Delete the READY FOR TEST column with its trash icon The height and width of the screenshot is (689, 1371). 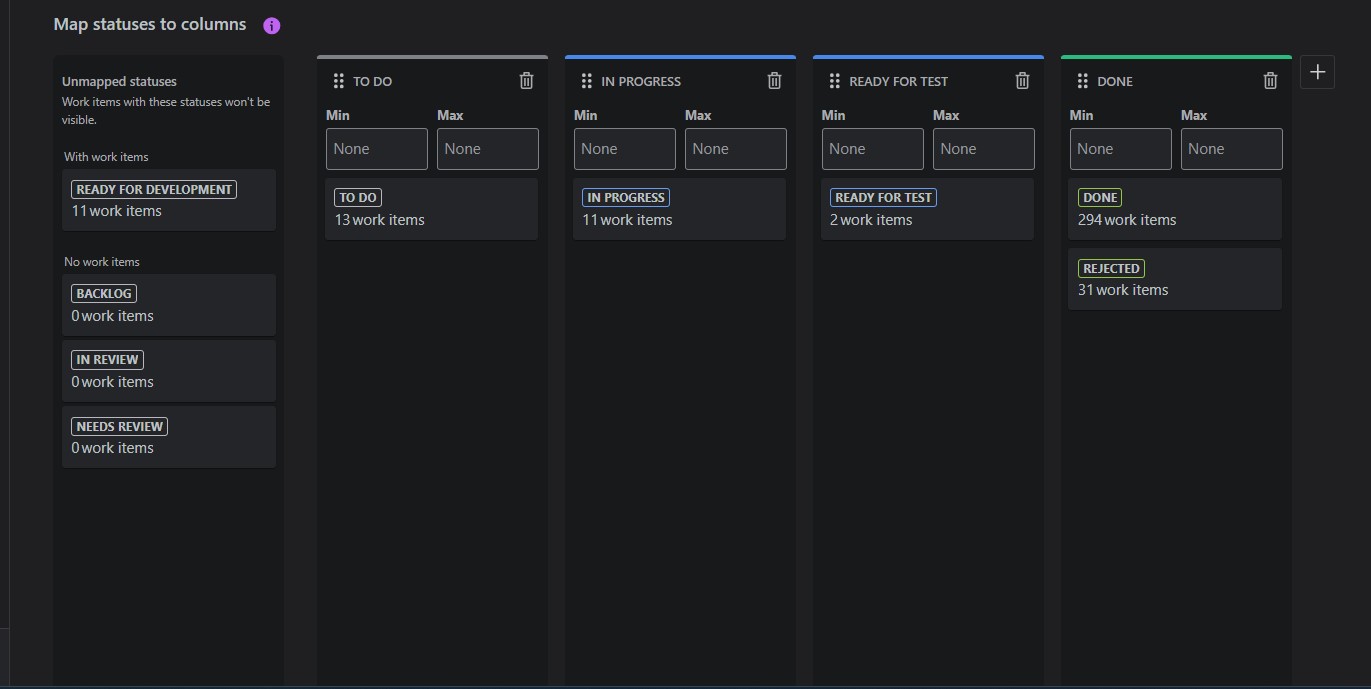pyautogui.click(x=1022, y=81)
